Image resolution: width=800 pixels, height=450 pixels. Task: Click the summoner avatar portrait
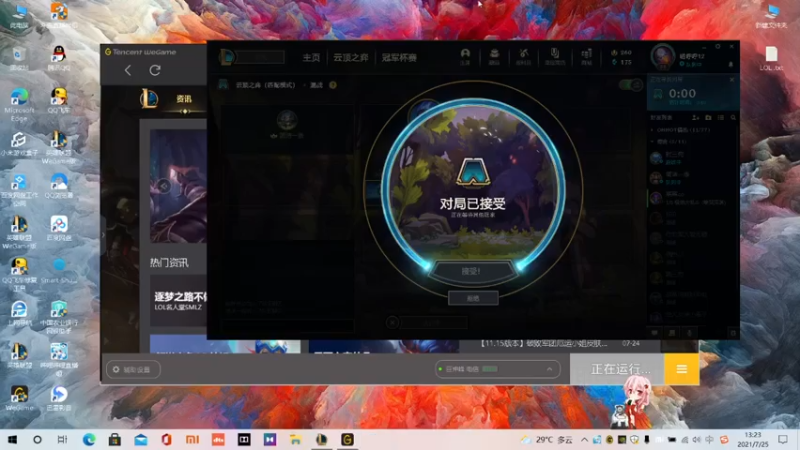(663, 57)
